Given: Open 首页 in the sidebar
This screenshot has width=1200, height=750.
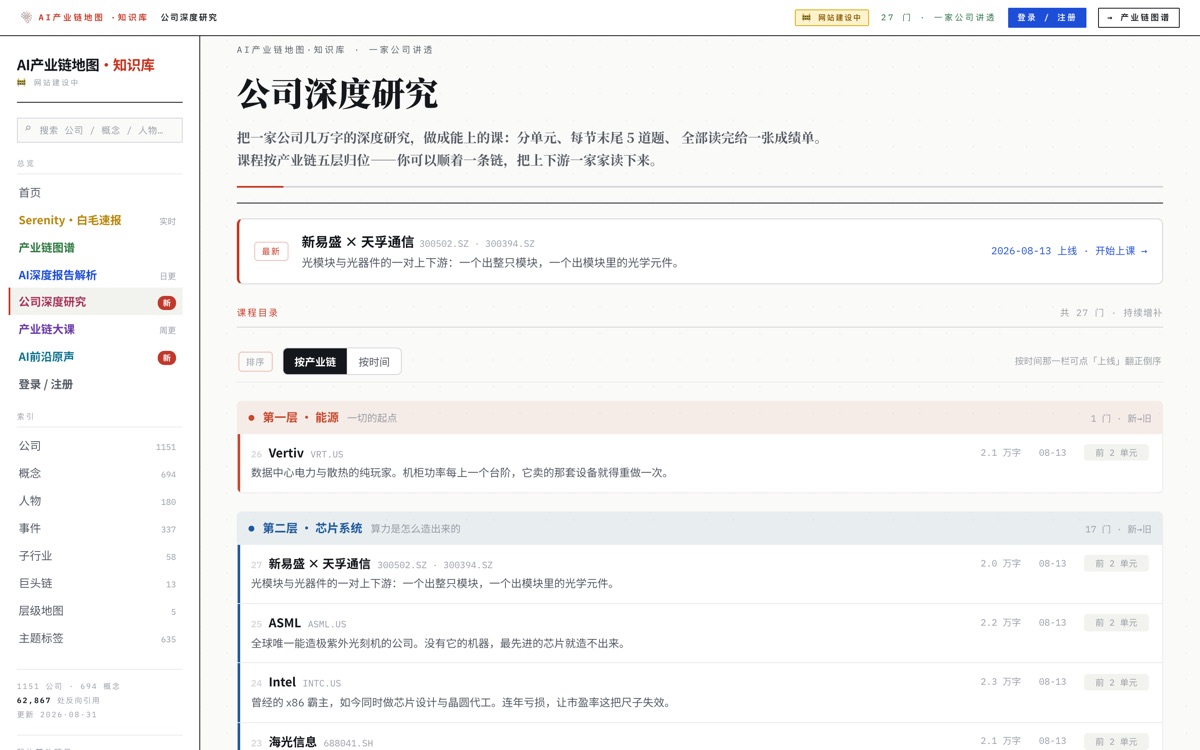Looking at the screenshot, I should (x=96, y=192).
